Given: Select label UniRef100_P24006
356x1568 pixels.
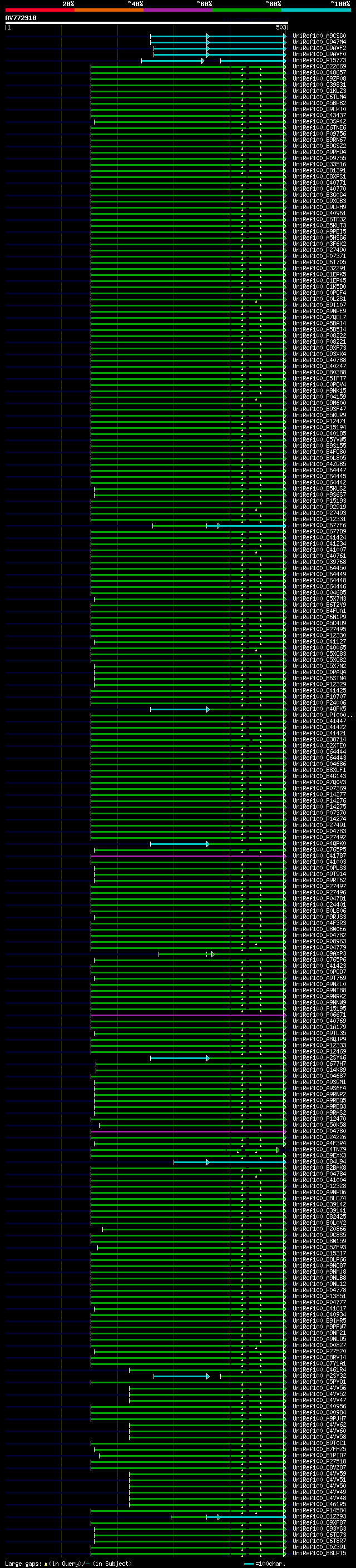Looking at the screenshot, I should pyautogui.click(x=319, y=703).
